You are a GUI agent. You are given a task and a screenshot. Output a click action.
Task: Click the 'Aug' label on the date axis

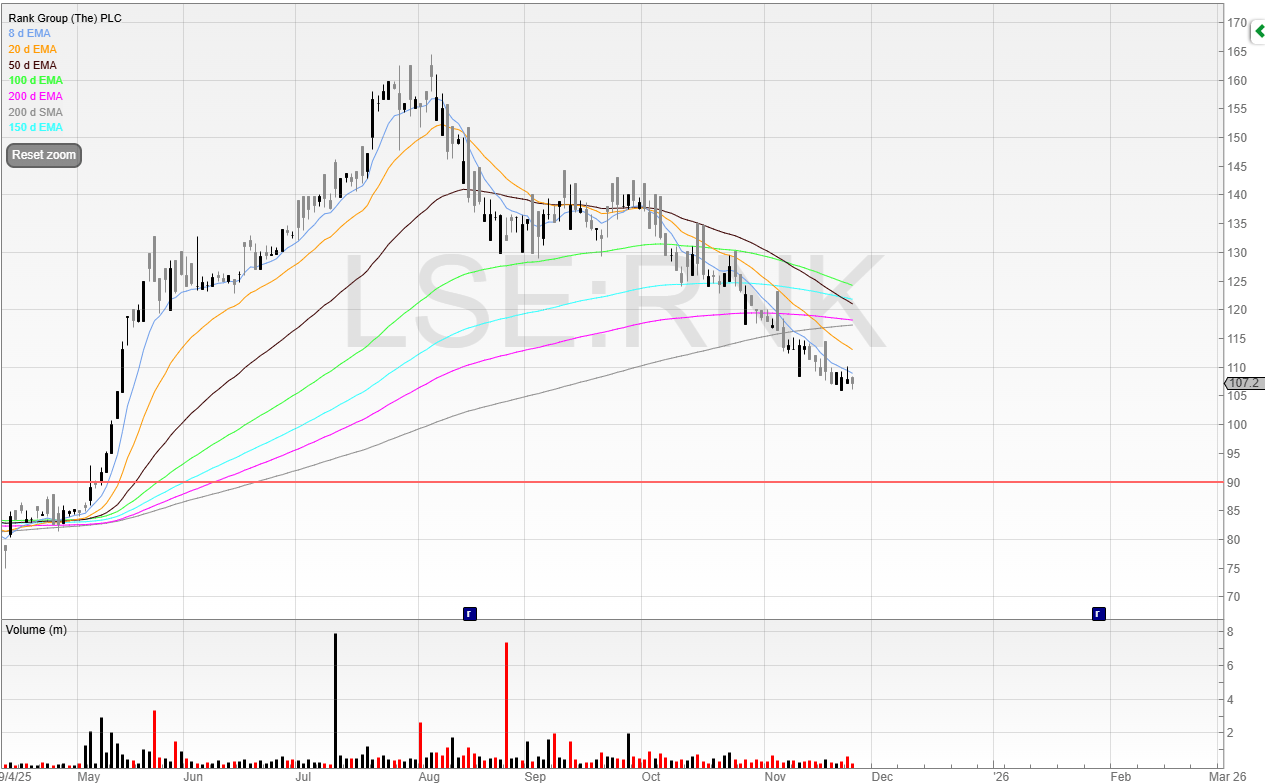(429, 776)
